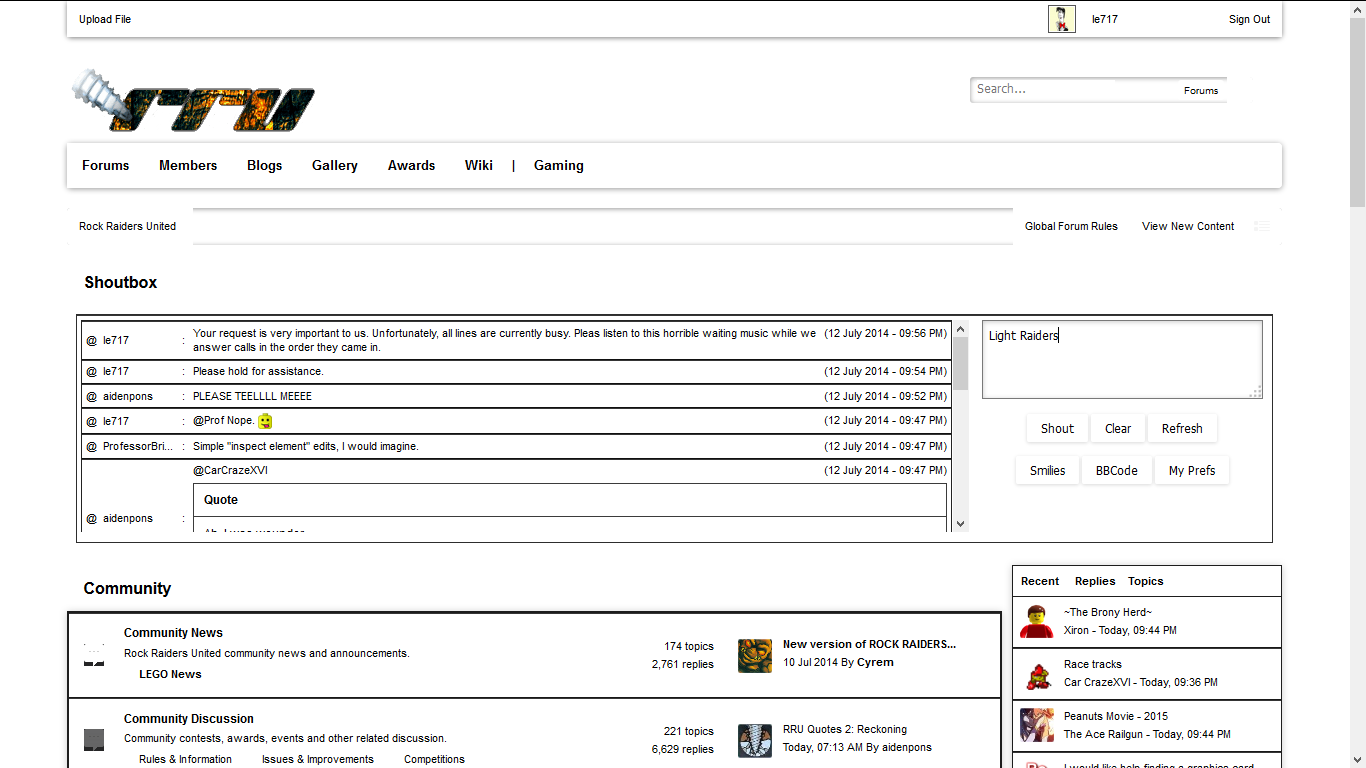Image resolution: width=1366 pixels, height=768 pixels.
Task: Open the Forums search scope dropdown
Action: coord(1201,90)
